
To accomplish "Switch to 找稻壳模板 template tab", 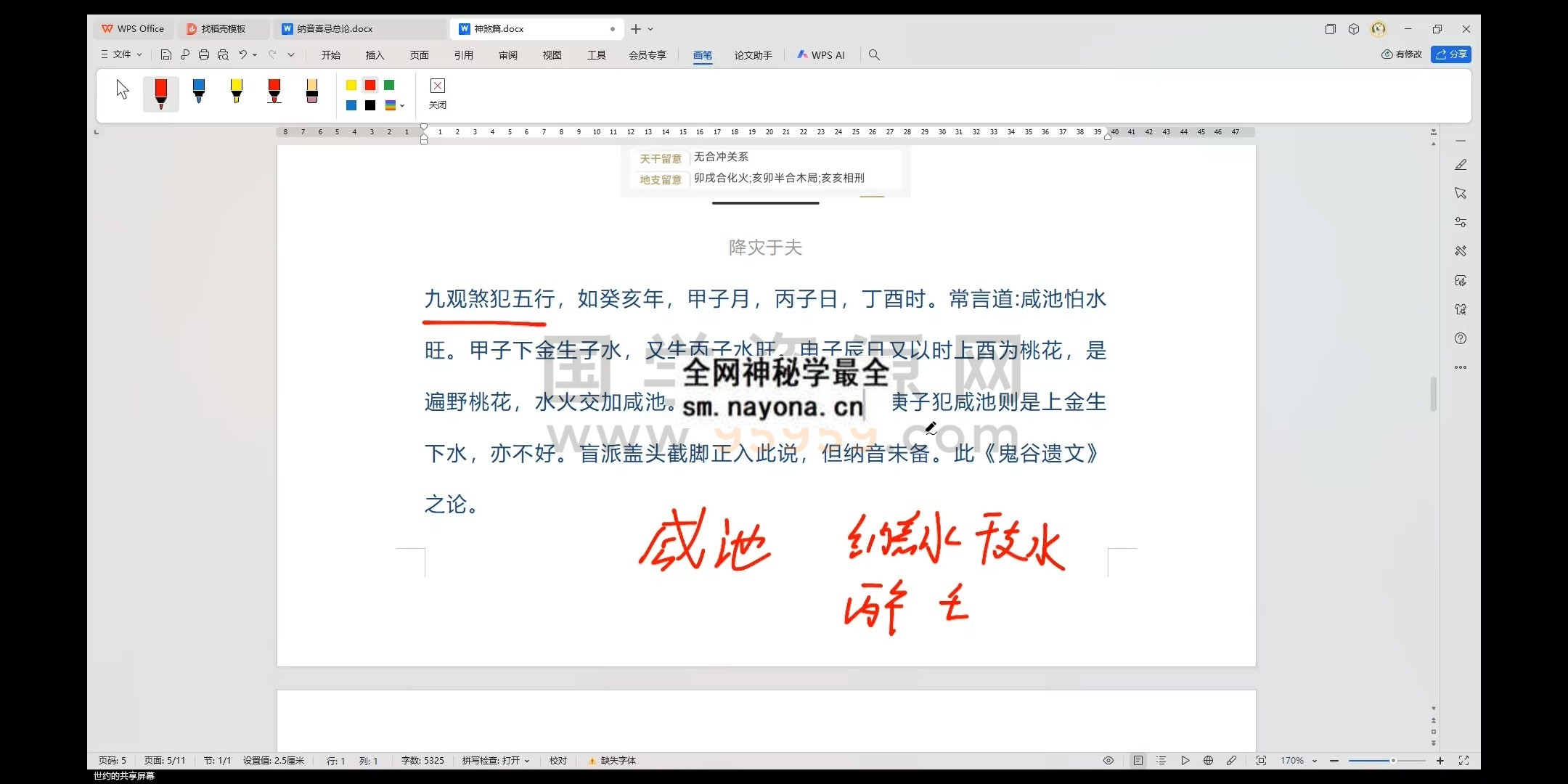I will [x=224, y=29].
